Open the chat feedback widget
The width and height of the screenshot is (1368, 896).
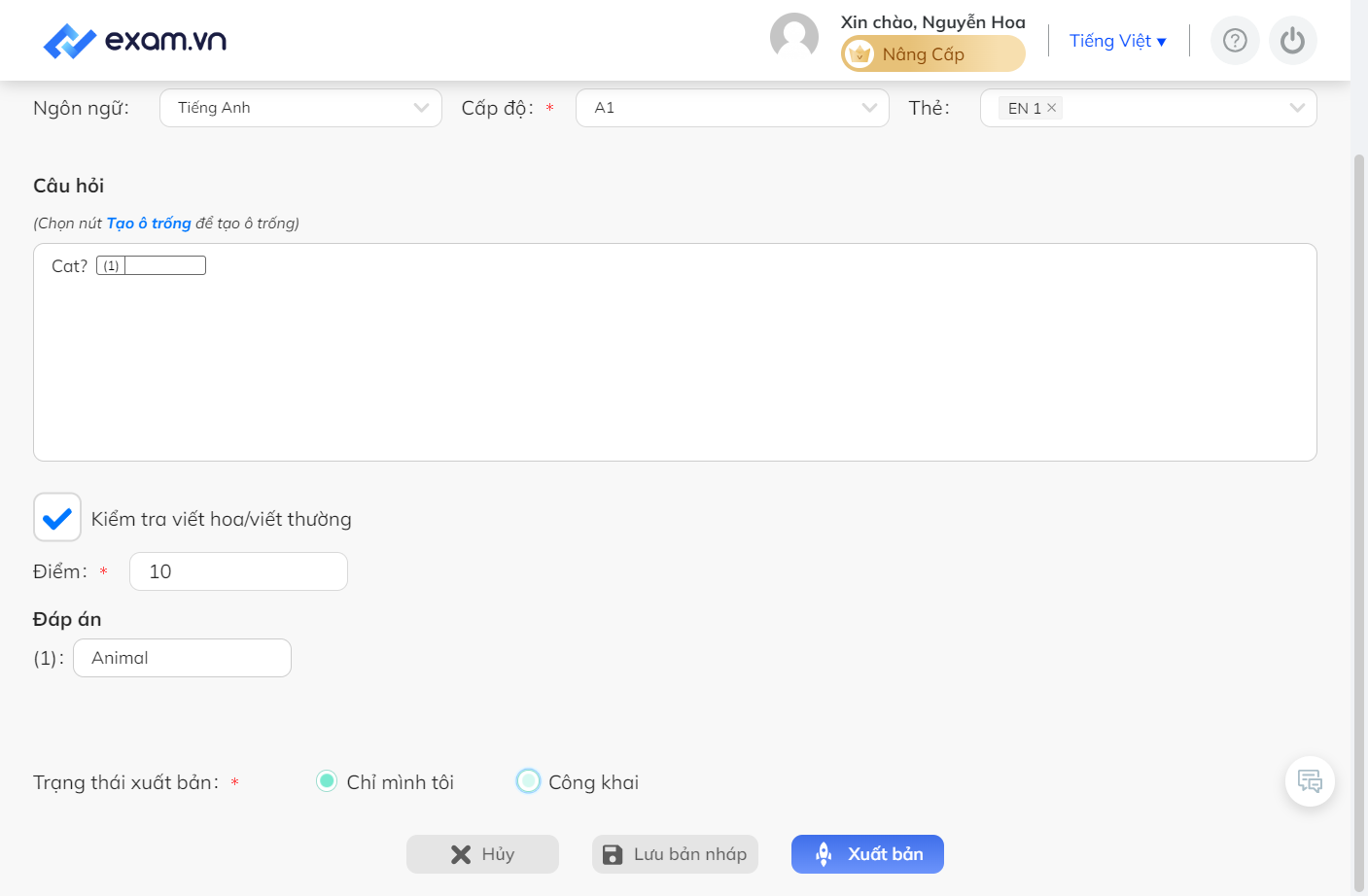1310,781
